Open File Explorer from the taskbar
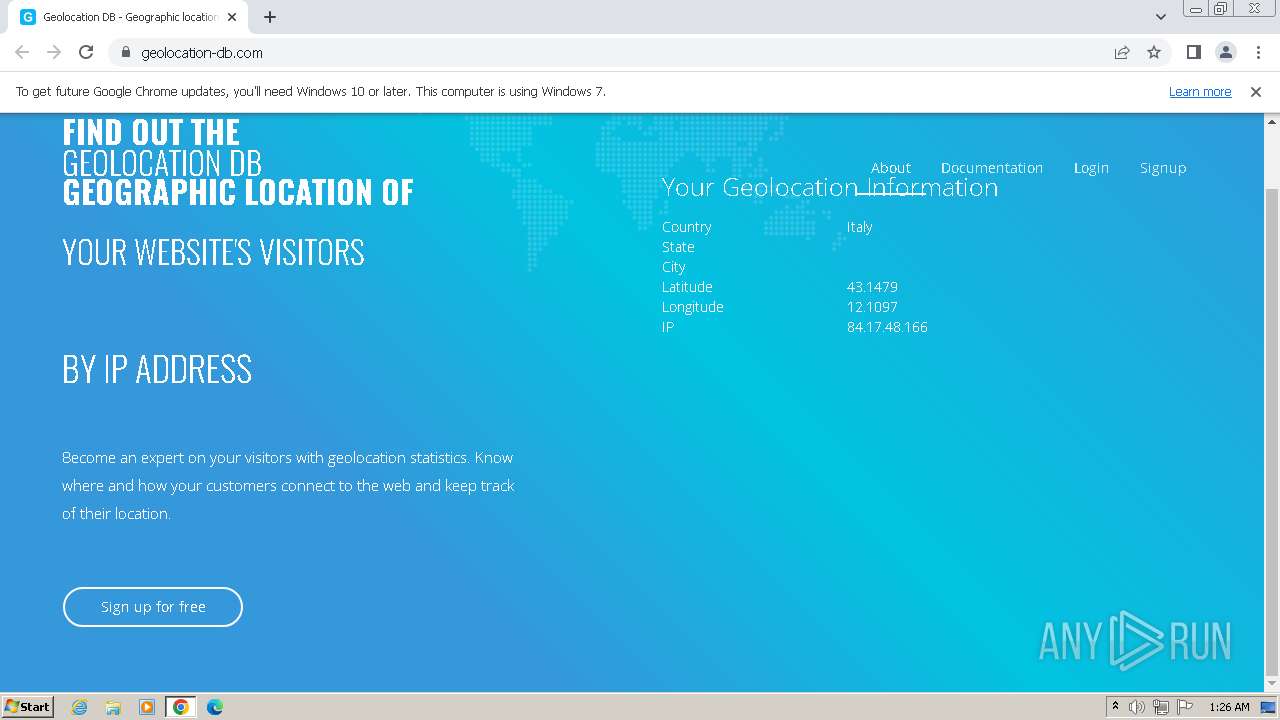Screen dimensions: 1280x720 click(113, 707)
